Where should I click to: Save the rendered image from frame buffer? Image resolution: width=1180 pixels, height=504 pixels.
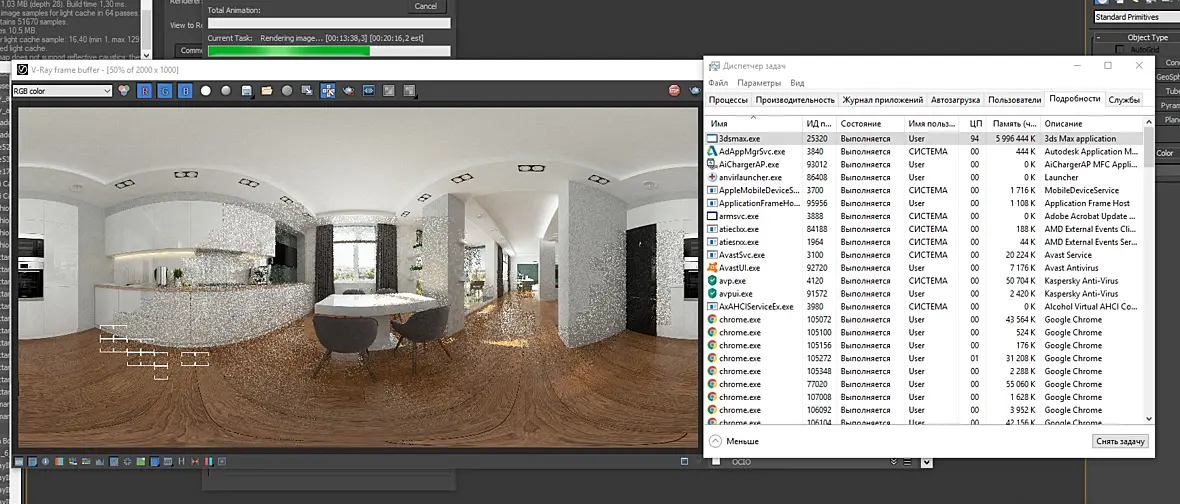pyautogui.click(x=246, y=91)
